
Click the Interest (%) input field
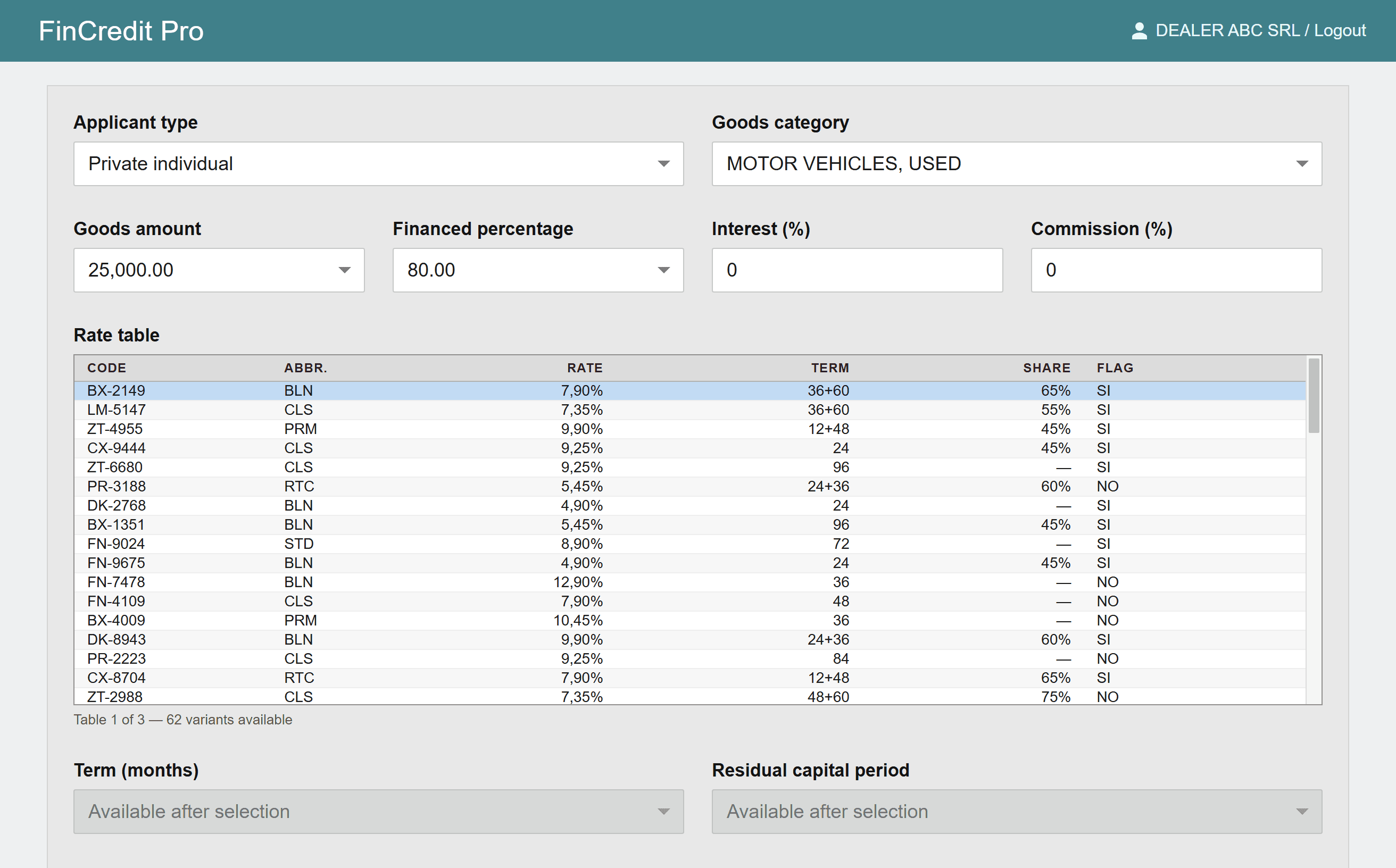click(857, 270)
